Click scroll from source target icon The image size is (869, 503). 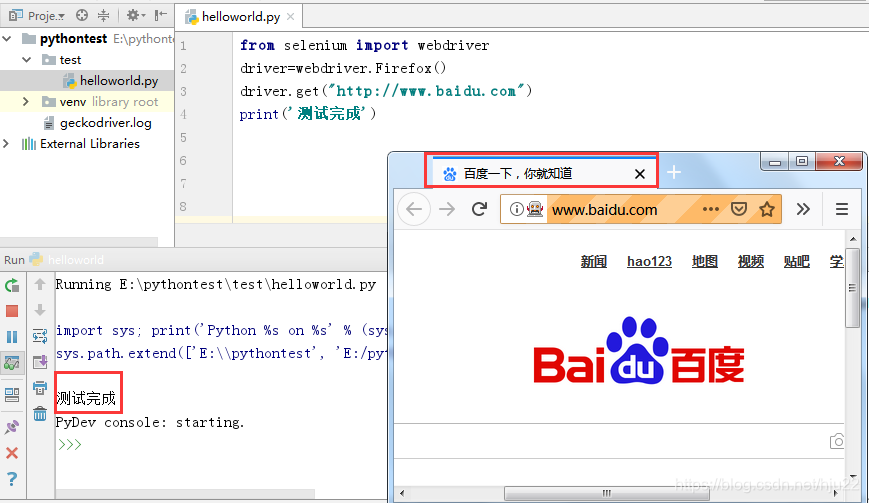coord(82,16)
